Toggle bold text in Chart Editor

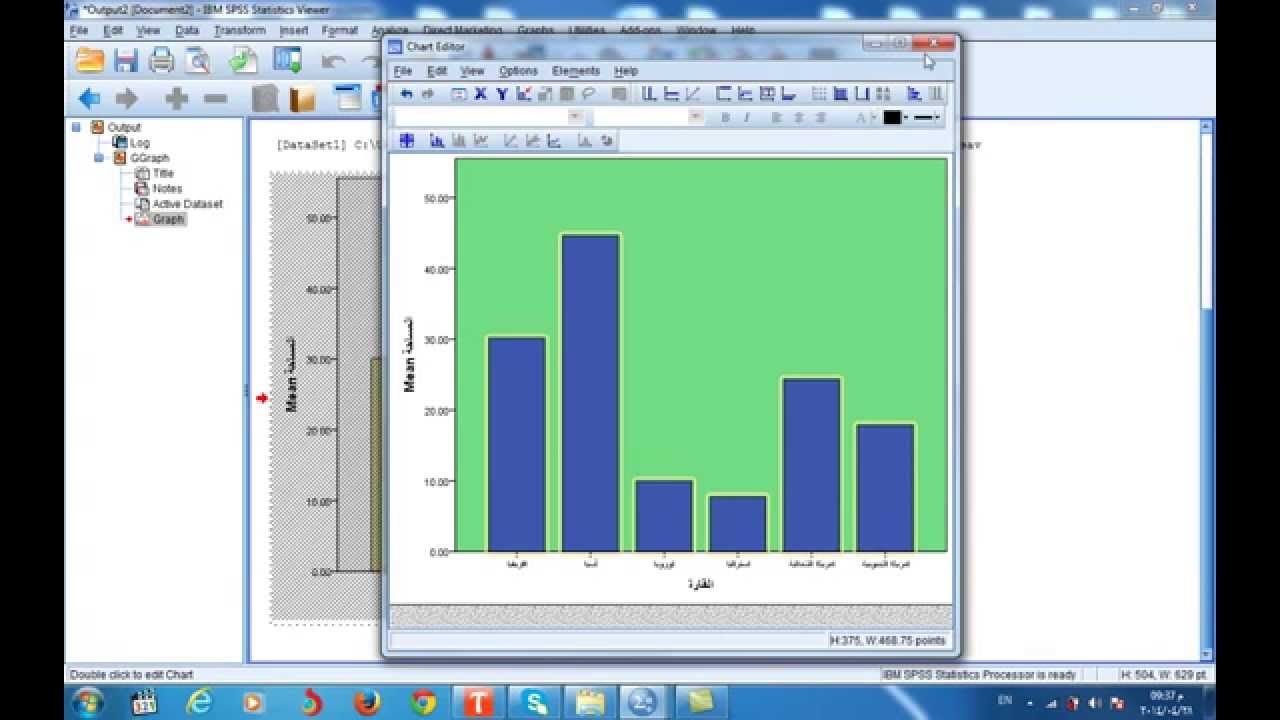(x=725, y=117)
